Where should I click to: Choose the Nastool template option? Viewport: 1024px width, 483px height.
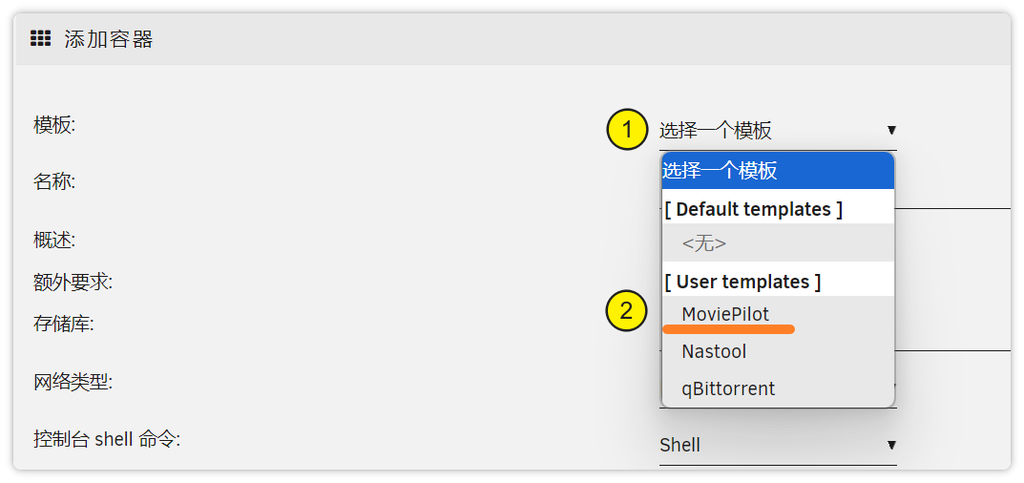(x=714, y=351)
